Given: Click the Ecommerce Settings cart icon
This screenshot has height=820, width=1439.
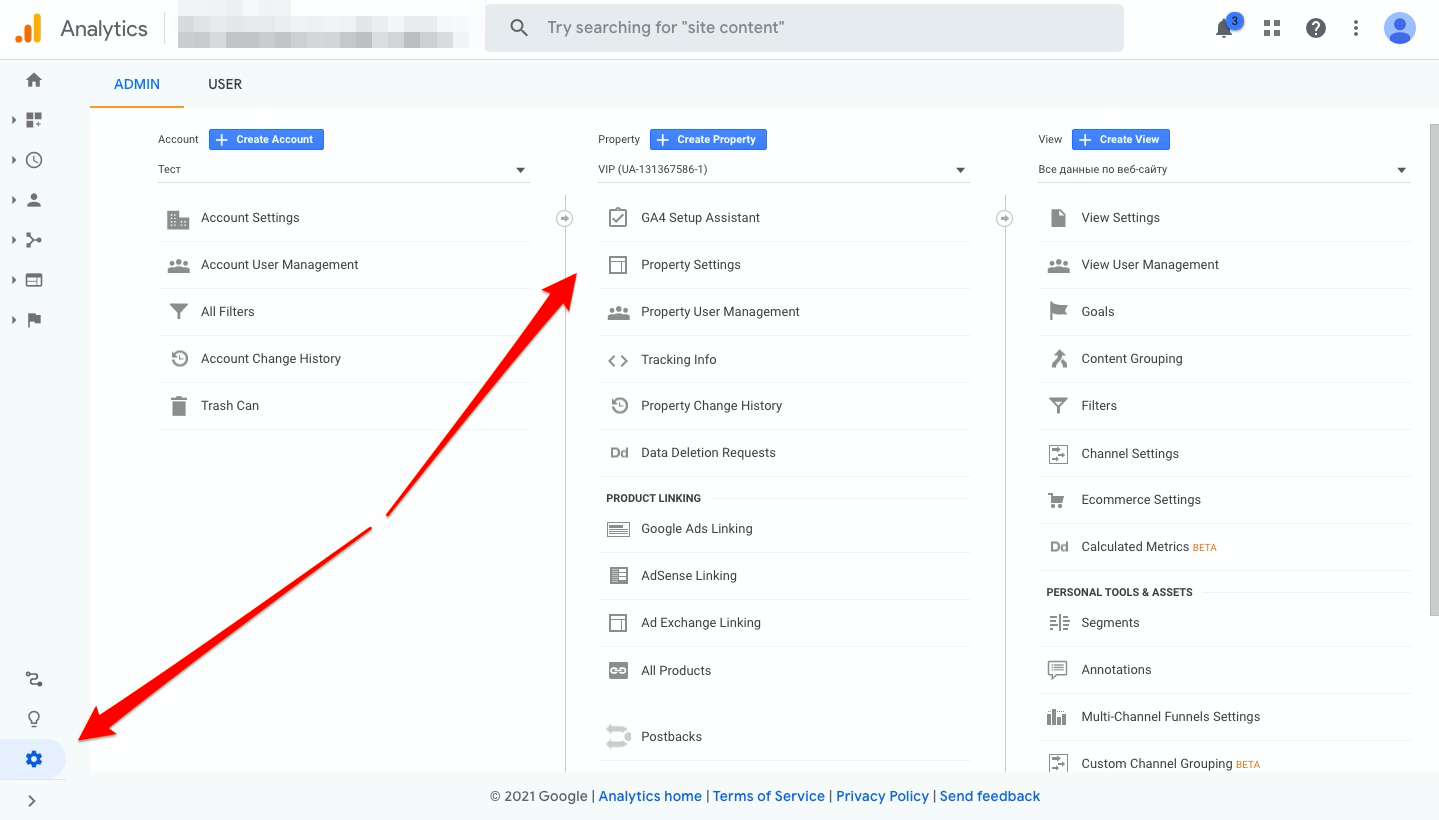Looking at the screenshot, I should click(x=1056, y=500).
